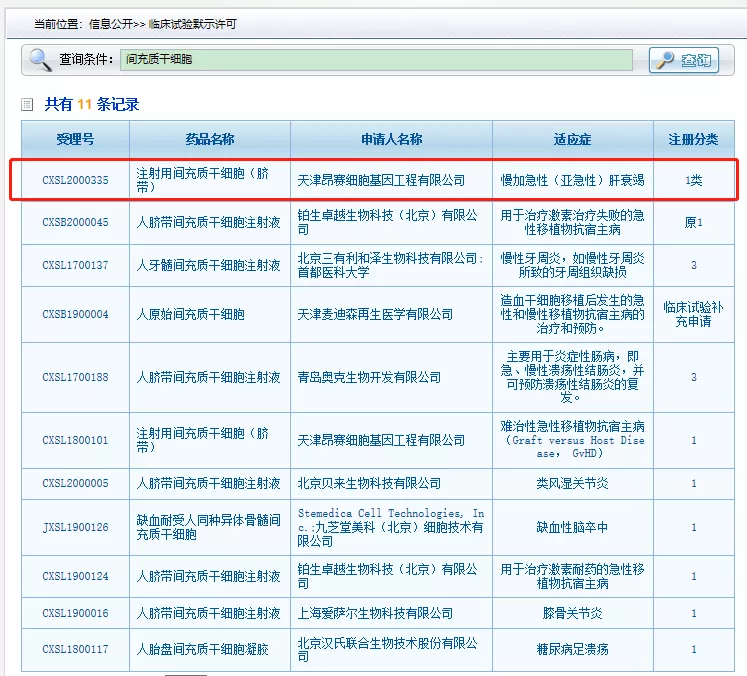Image resolution: width=747 pixels, height=676 pixels.
Task: Select acceptance number CXSL2000335
Action: click(x=75, y=180)
